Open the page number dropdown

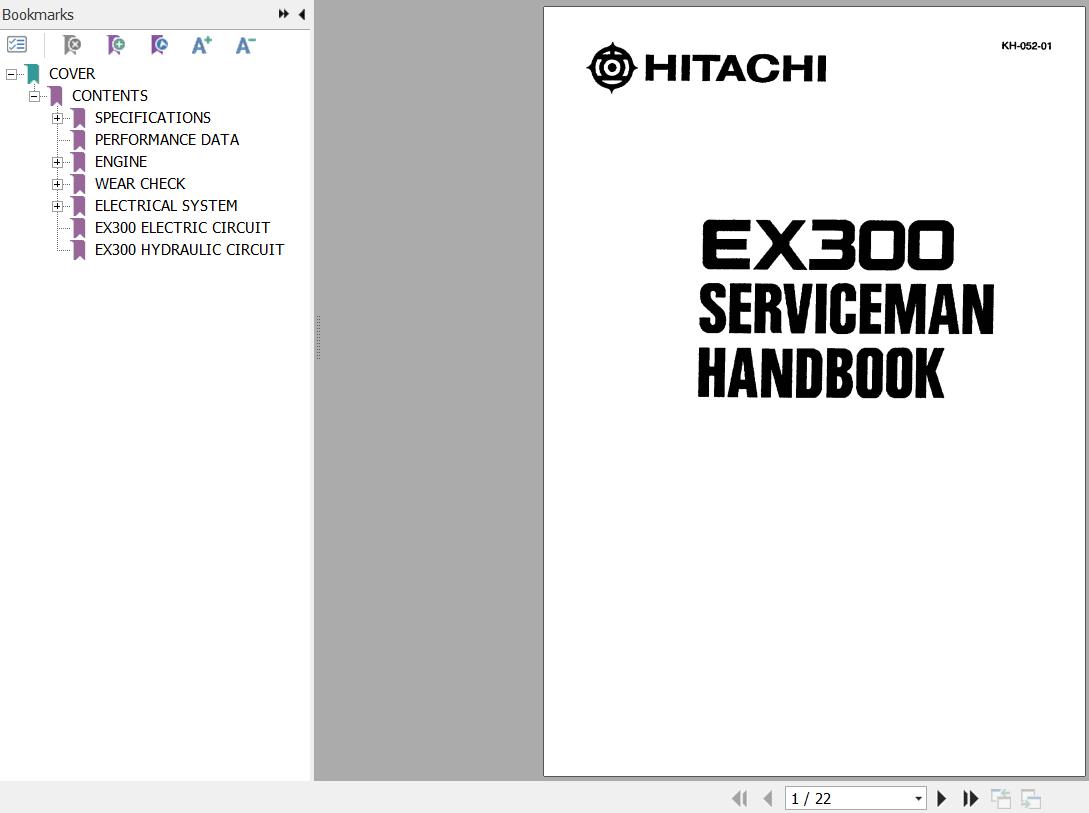click(x=918, y=798)
